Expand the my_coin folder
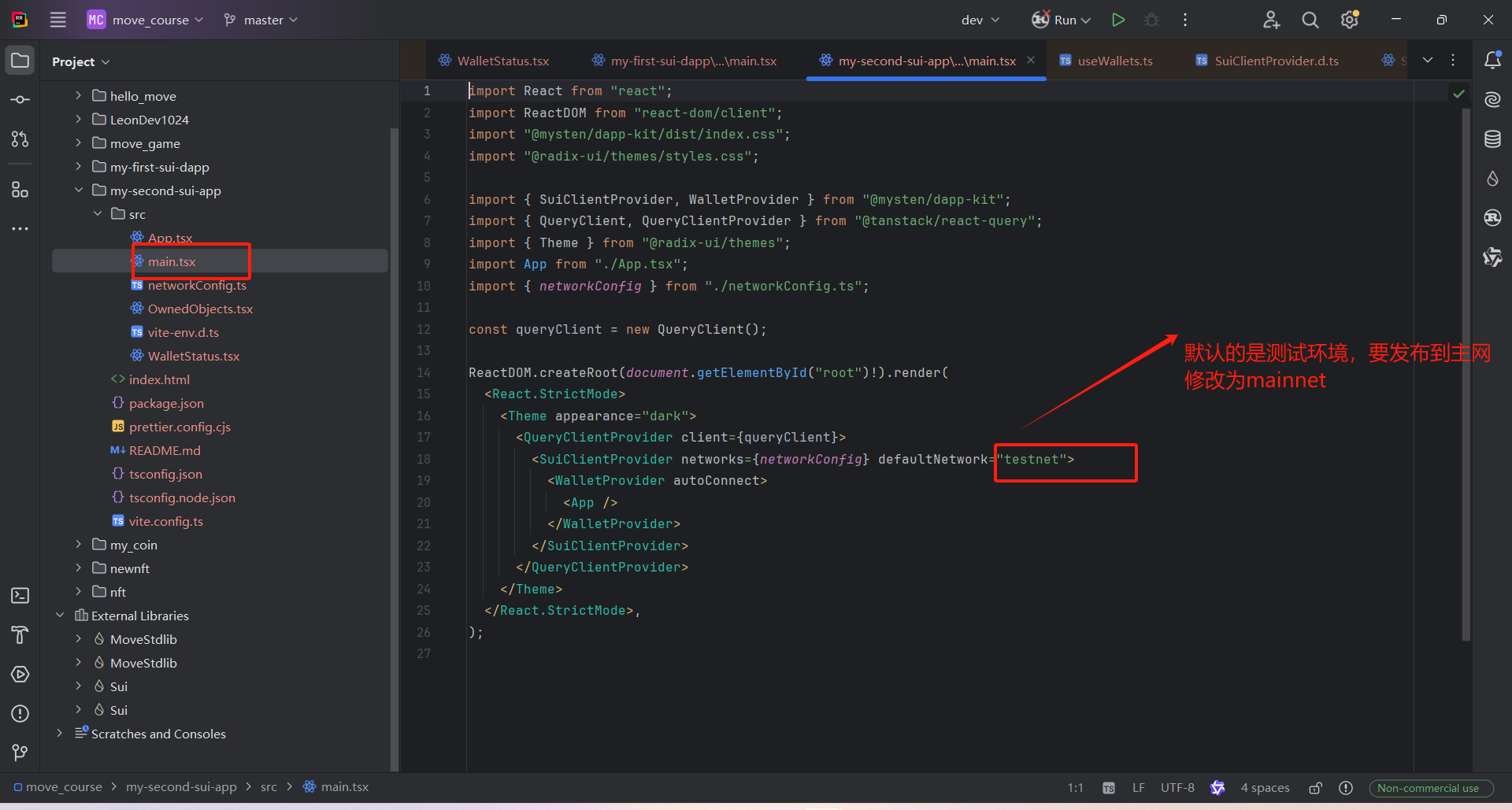Viewport: 1512px width, 810px height. 78,544
